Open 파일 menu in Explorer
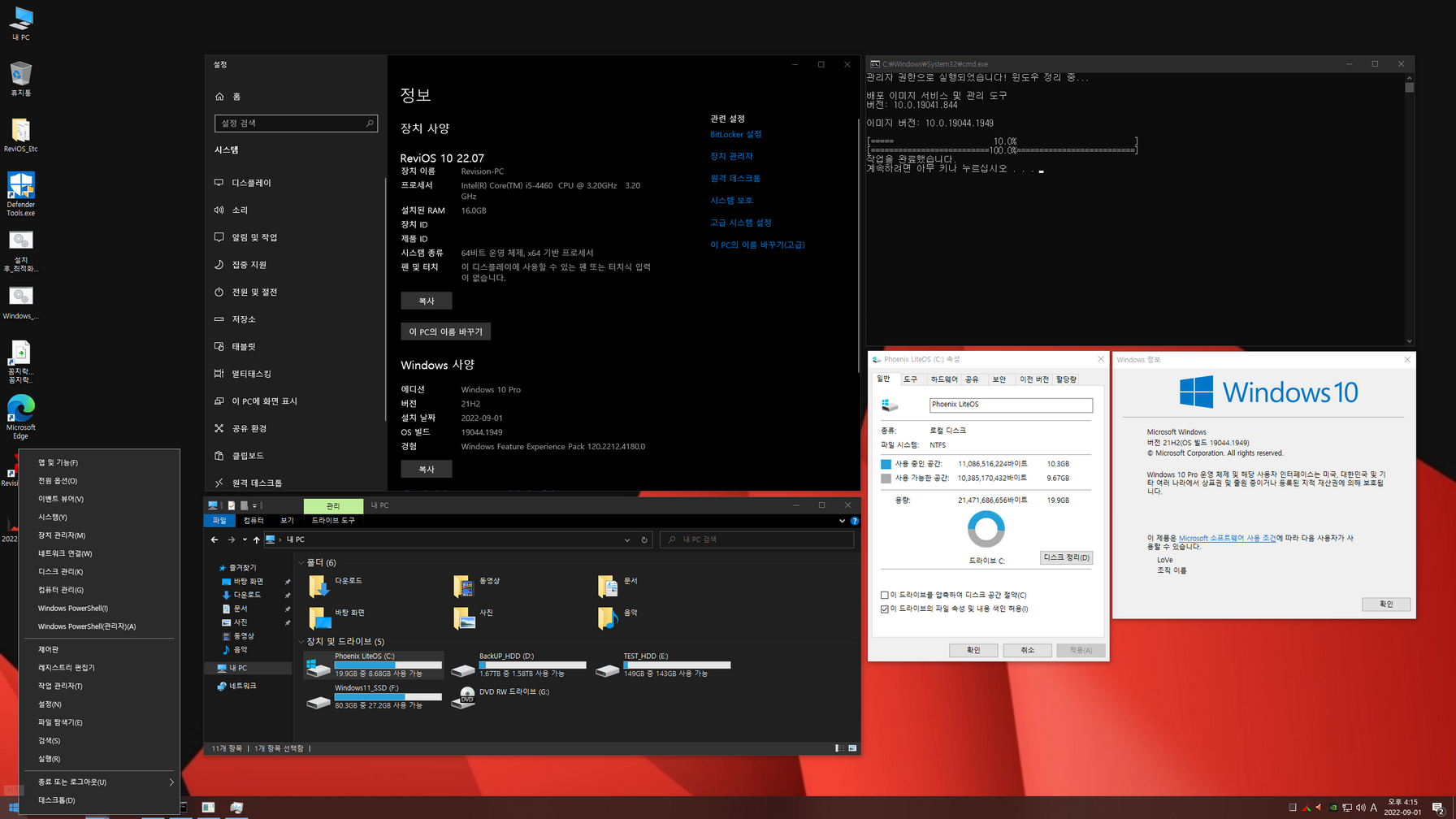Screen dimensions: 1456x819 (219, 521)
